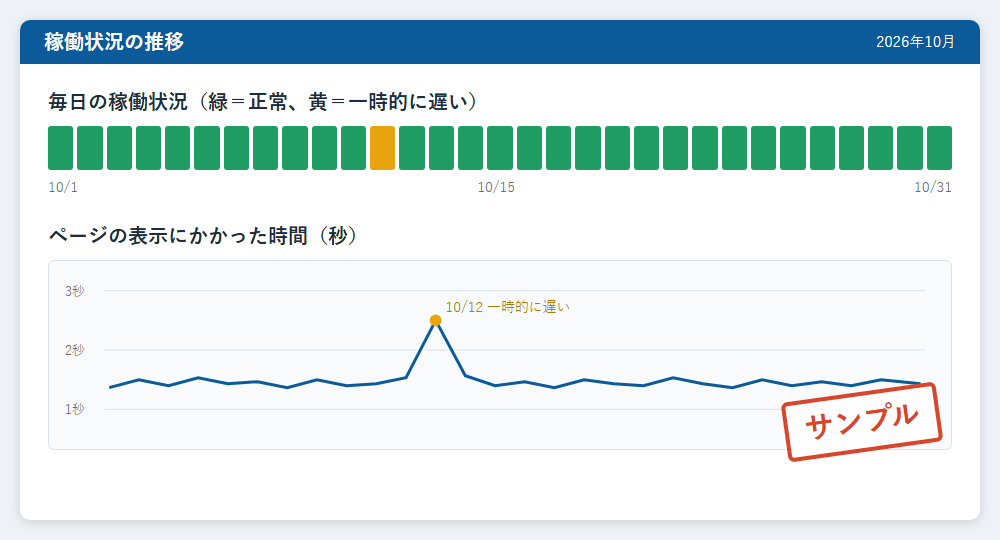
Task: Select the last green status block for 10/31
Action: point(939,148)
